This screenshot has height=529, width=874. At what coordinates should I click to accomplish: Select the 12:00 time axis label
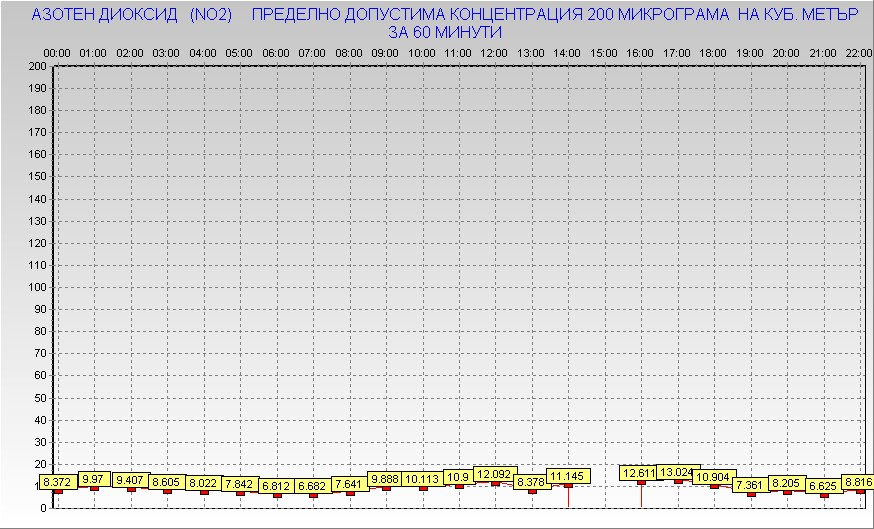[x=494, y=52]
